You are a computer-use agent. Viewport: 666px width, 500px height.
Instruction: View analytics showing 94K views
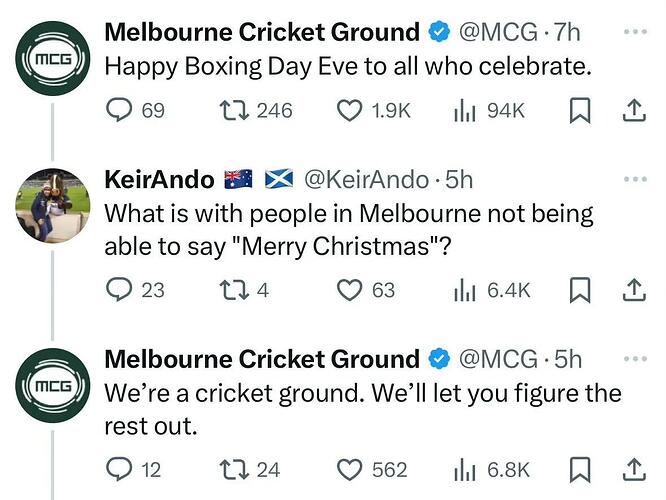pos(489,111)
